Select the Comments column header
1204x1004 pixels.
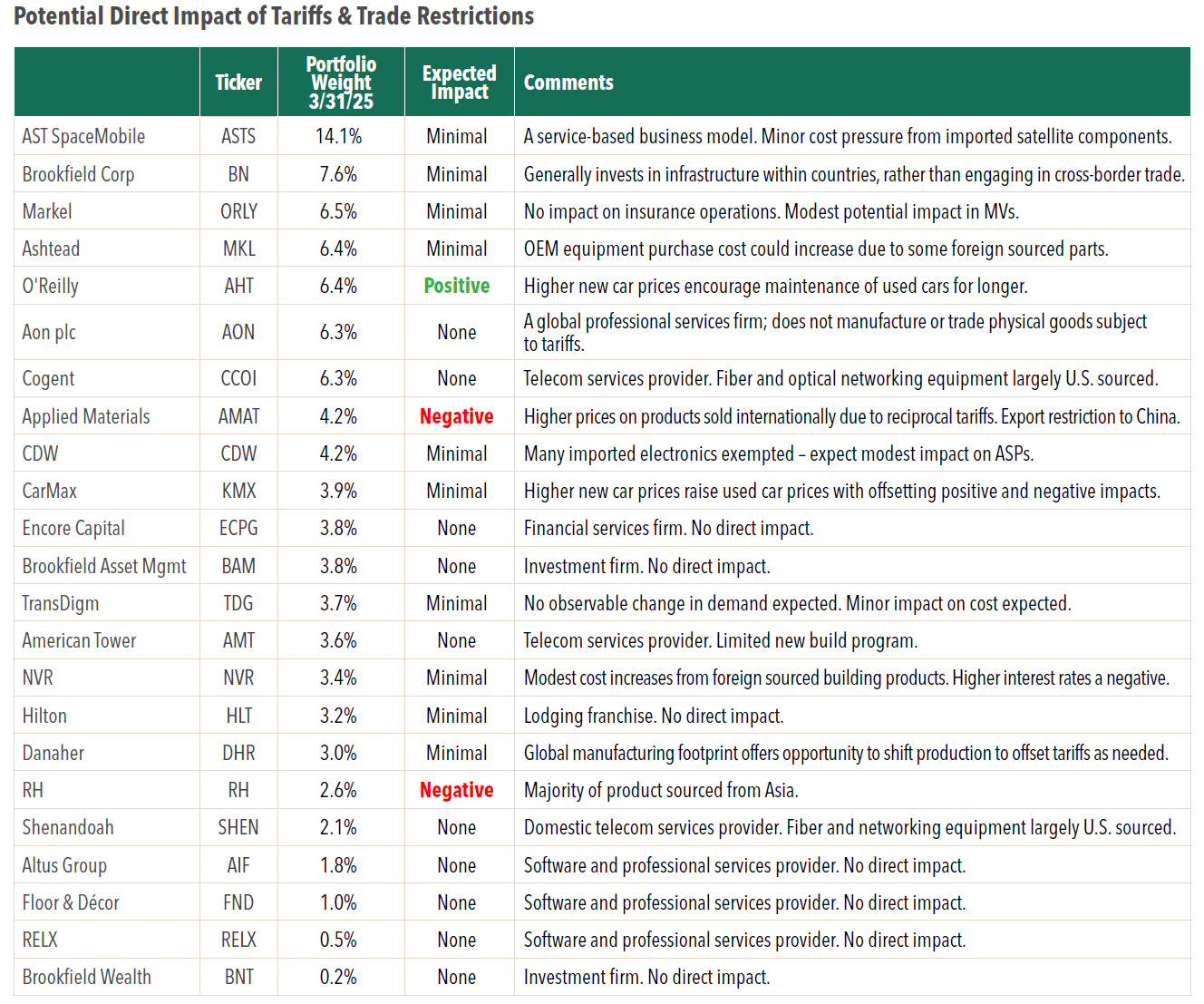tap(568, 83)
